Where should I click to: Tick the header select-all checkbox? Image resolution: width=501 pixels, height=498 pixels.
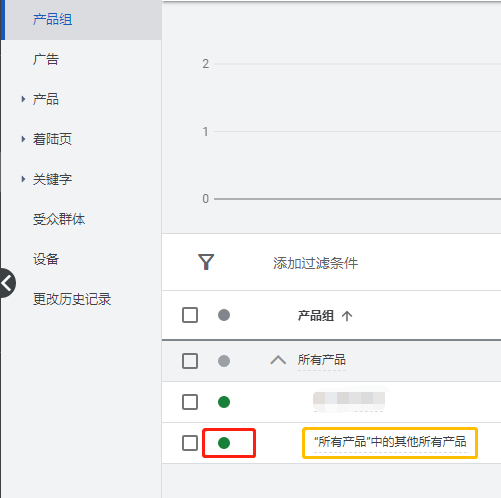(190, 315)
